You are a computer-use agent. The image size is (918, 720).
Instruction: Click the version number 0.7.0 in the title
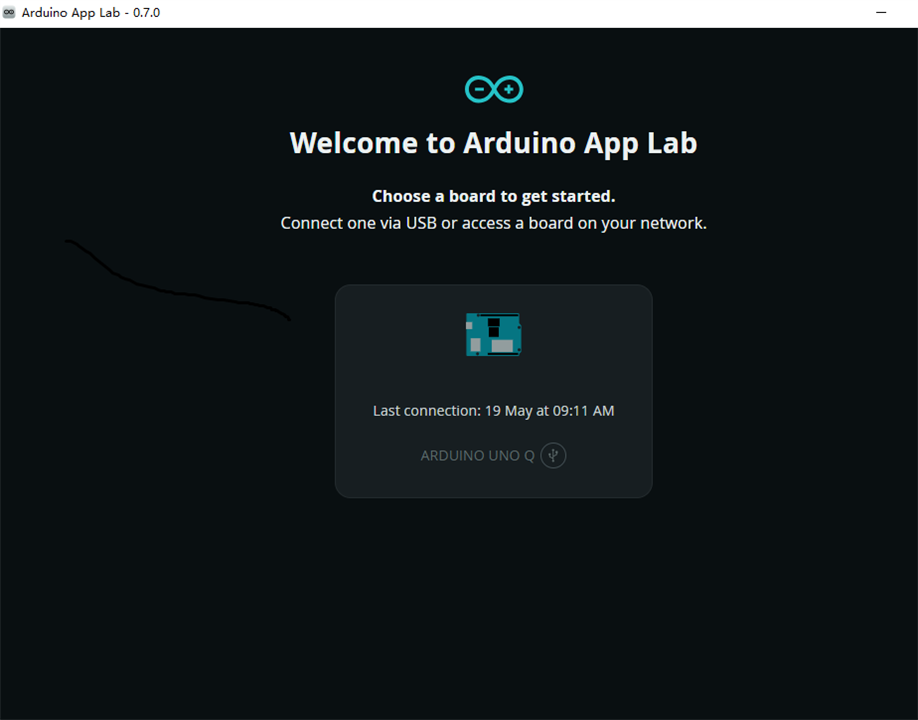[146, 12]
